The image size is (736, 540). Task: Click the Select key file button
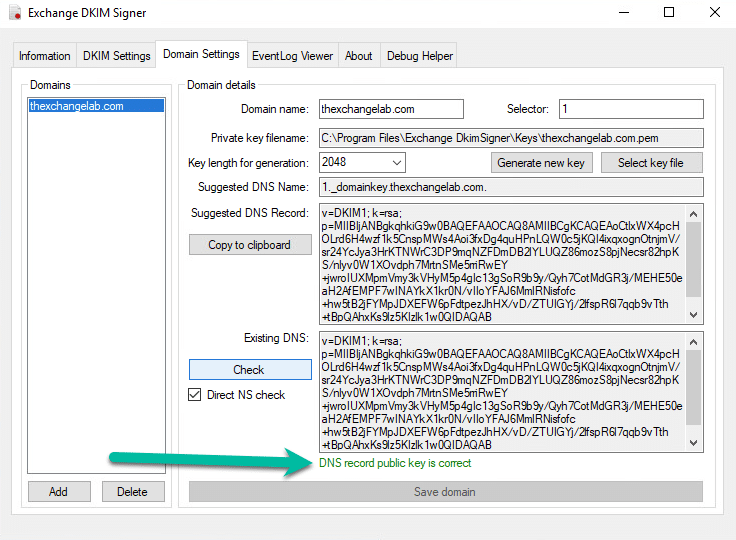pos(651,163)
